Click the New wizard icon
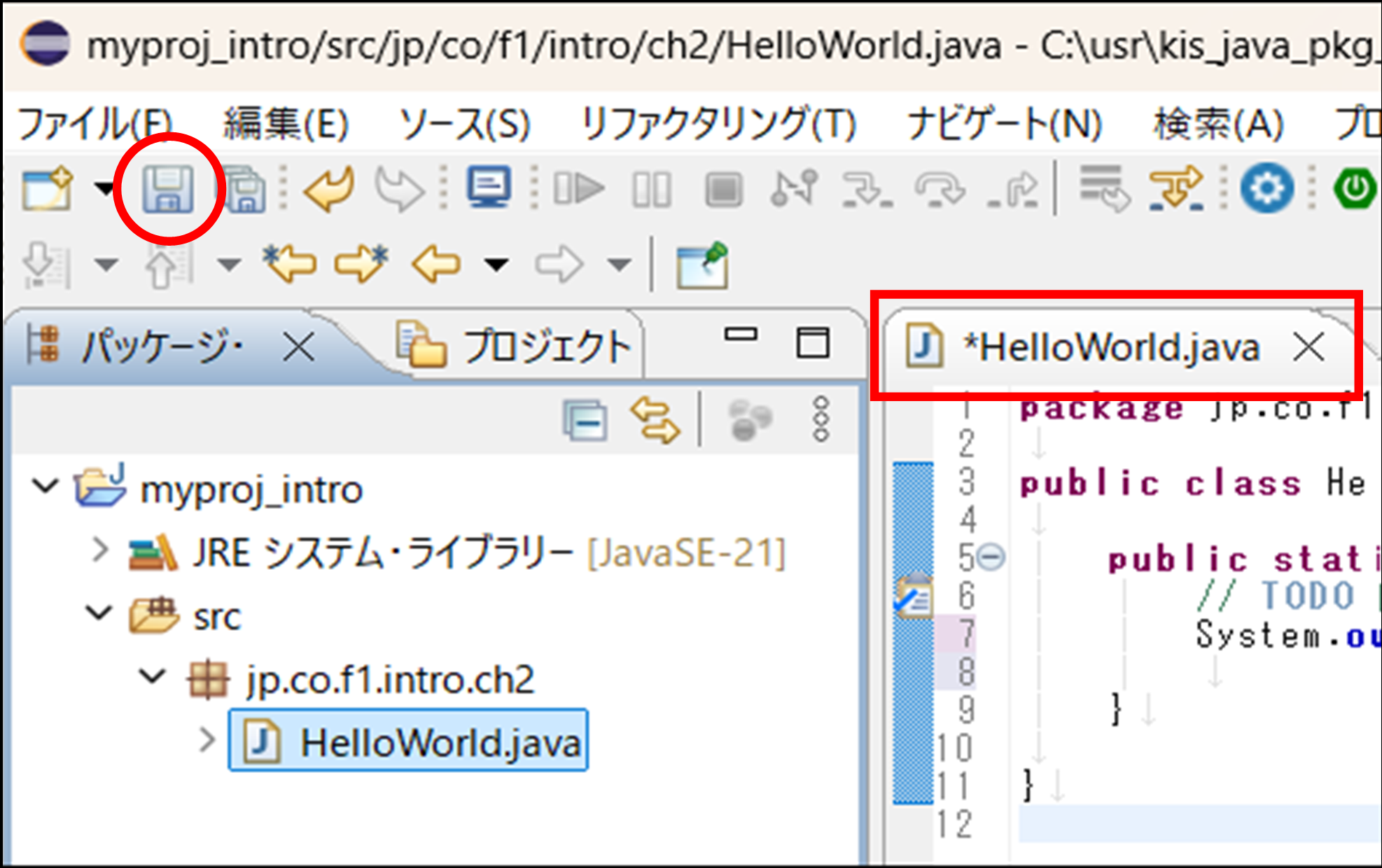1382x868 pixels. [x=48, y=189]
